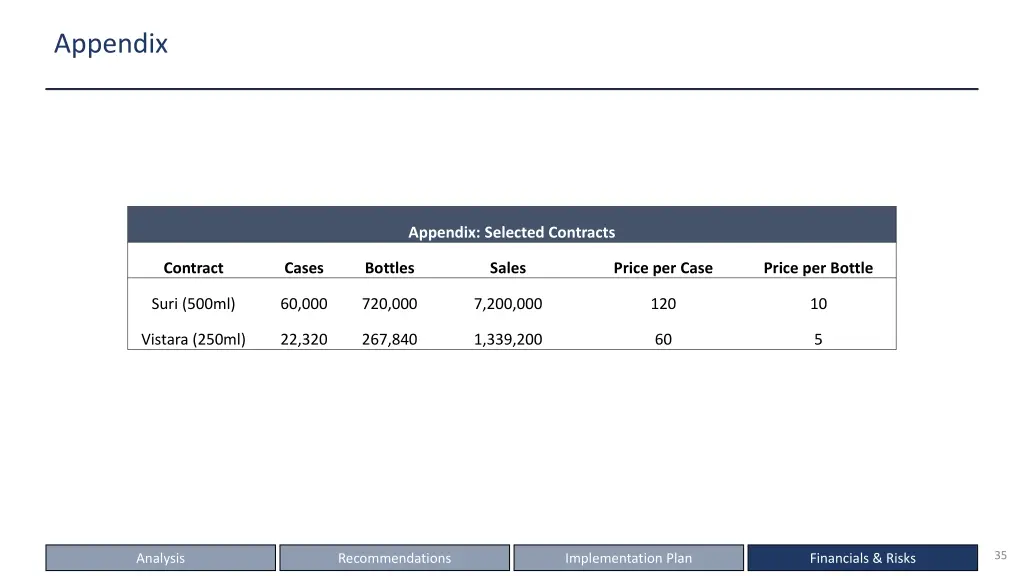Select the 7,200,000 sales value
Image resolution: width=1024 pixels, height=576 pixels.
508,304
